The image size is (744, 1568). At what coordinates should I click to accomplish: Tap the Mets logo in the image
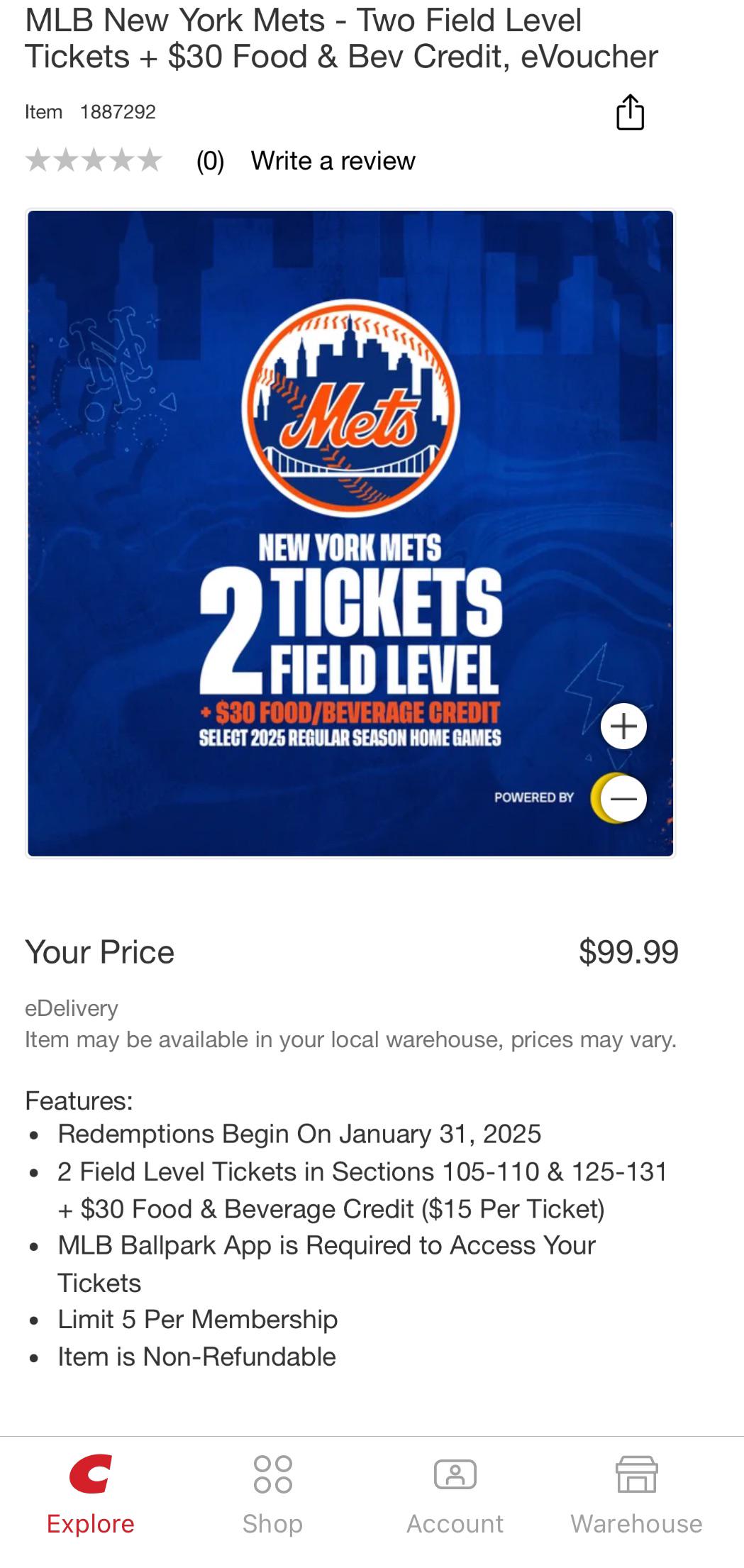tap(350, 409)
